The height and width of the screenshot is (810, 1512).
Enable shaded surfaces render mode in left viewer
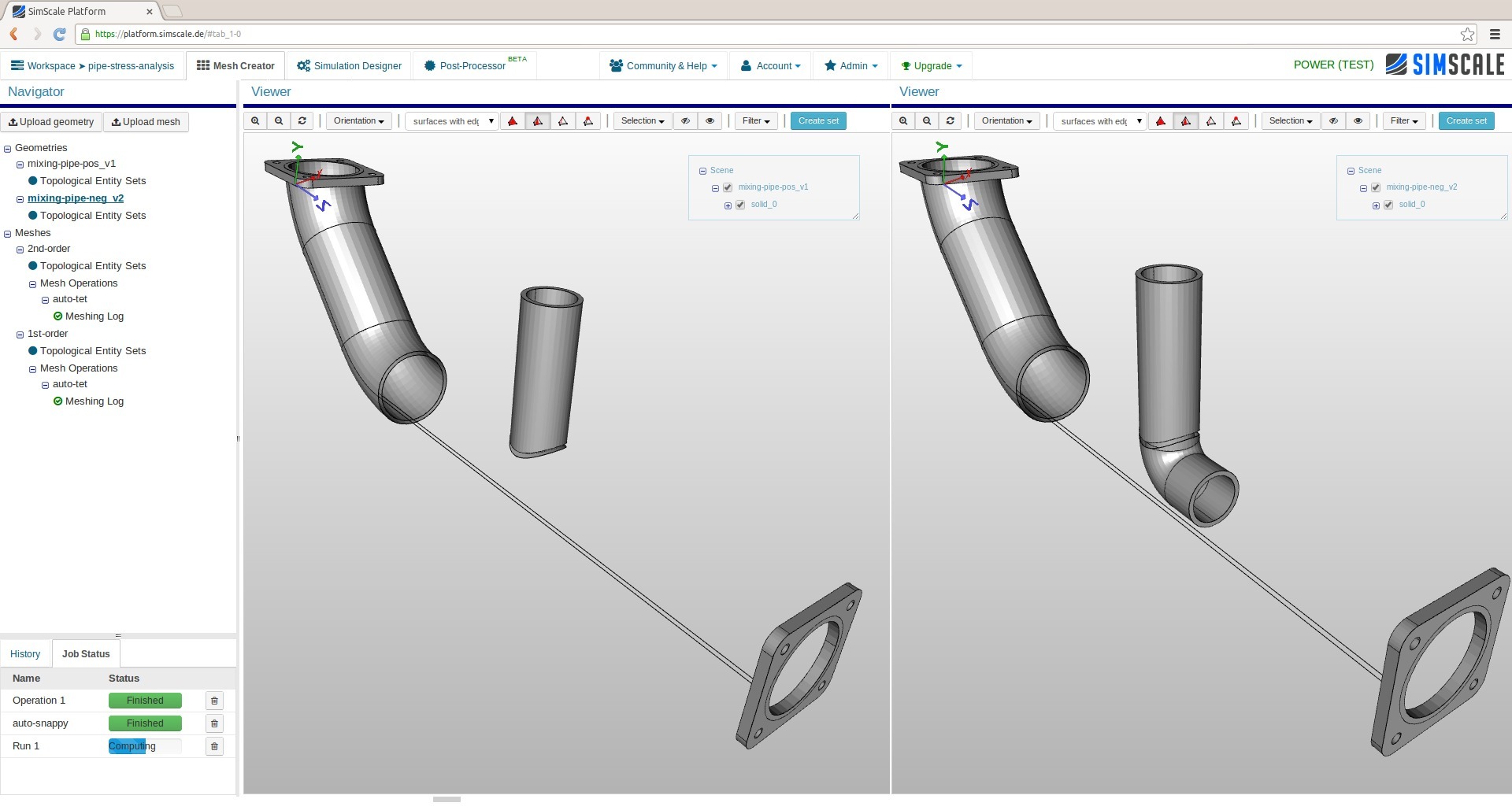pyautogui.click(x=511, y=120)
